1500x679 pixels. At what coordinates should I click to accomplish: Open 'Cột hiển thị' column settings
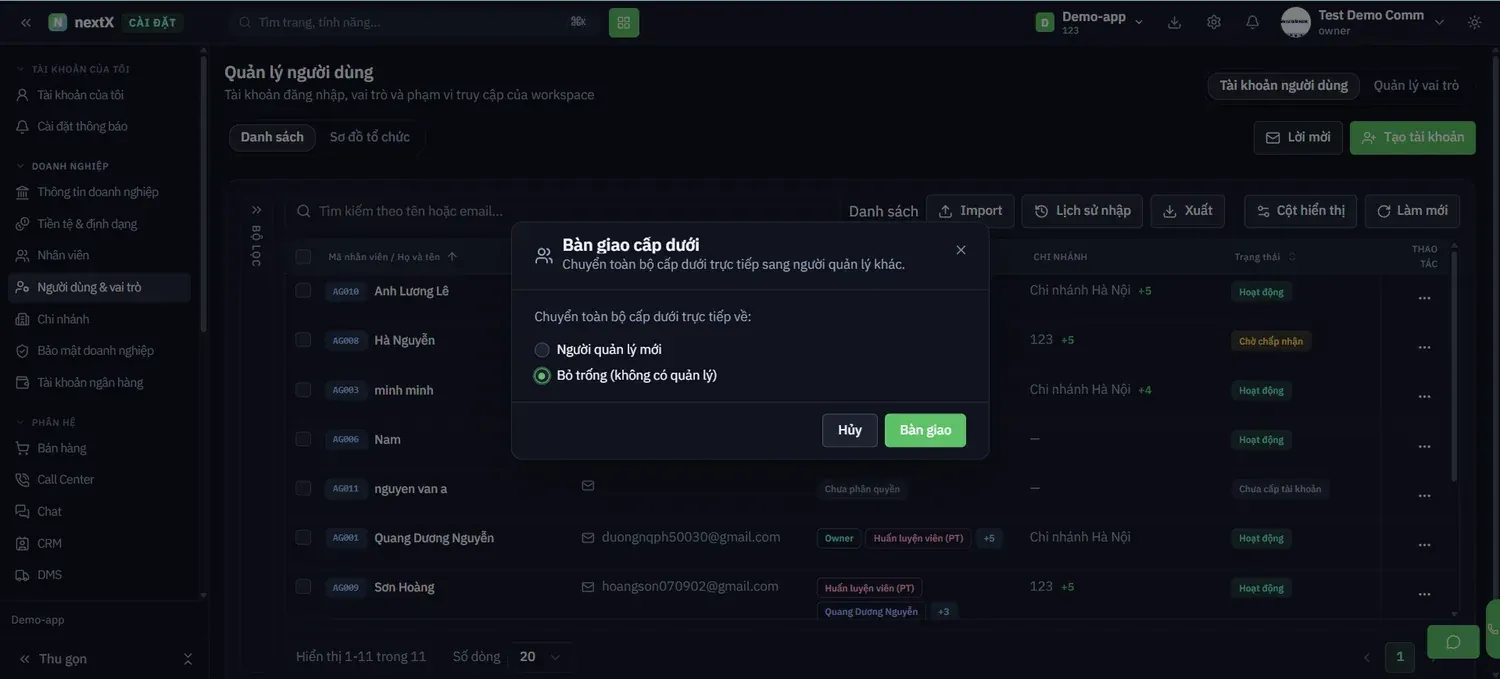pyautogui.click(x=1301, y=211)
